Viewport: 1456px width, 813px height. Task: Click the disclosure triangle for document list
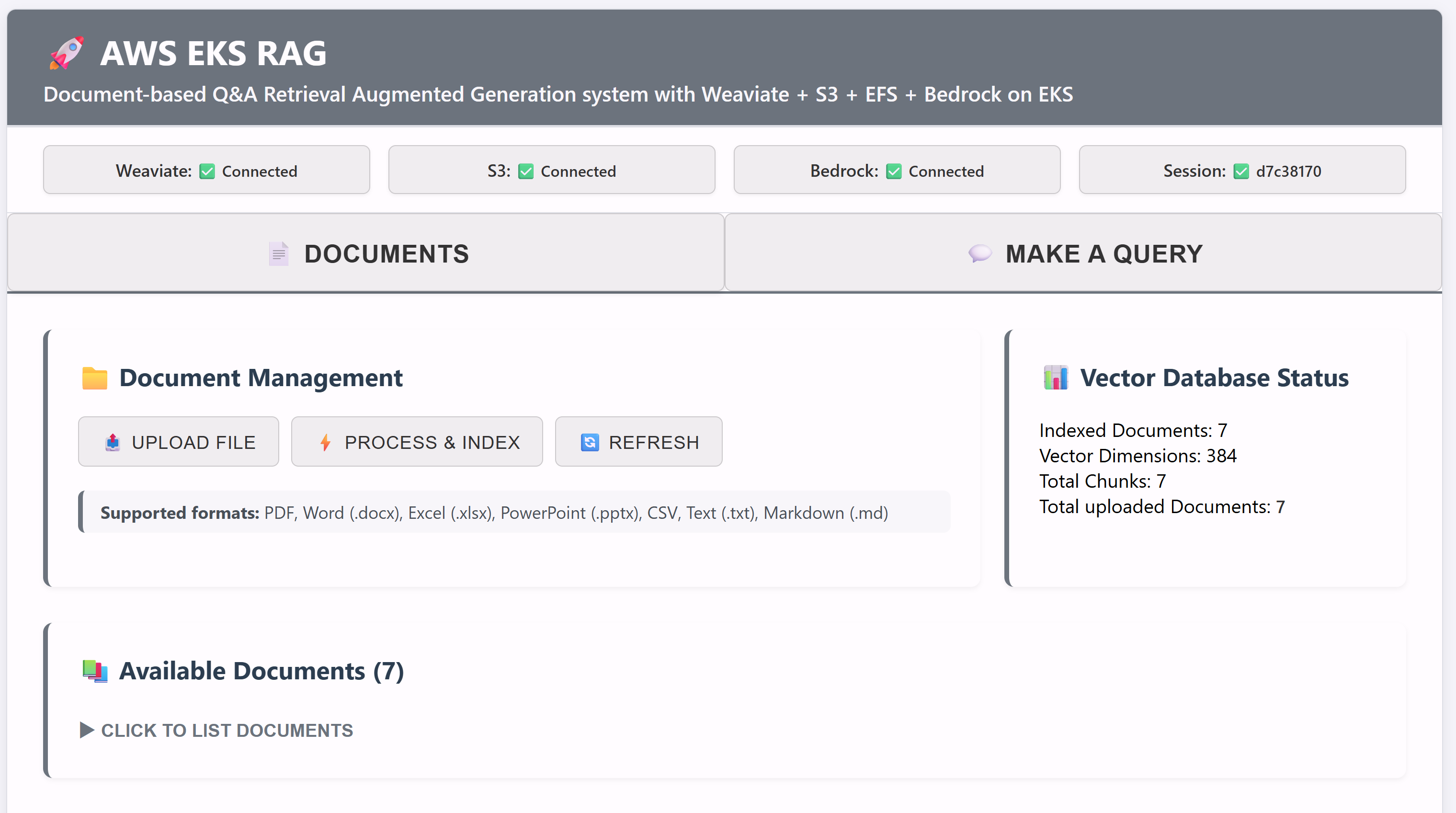point(87,730)
